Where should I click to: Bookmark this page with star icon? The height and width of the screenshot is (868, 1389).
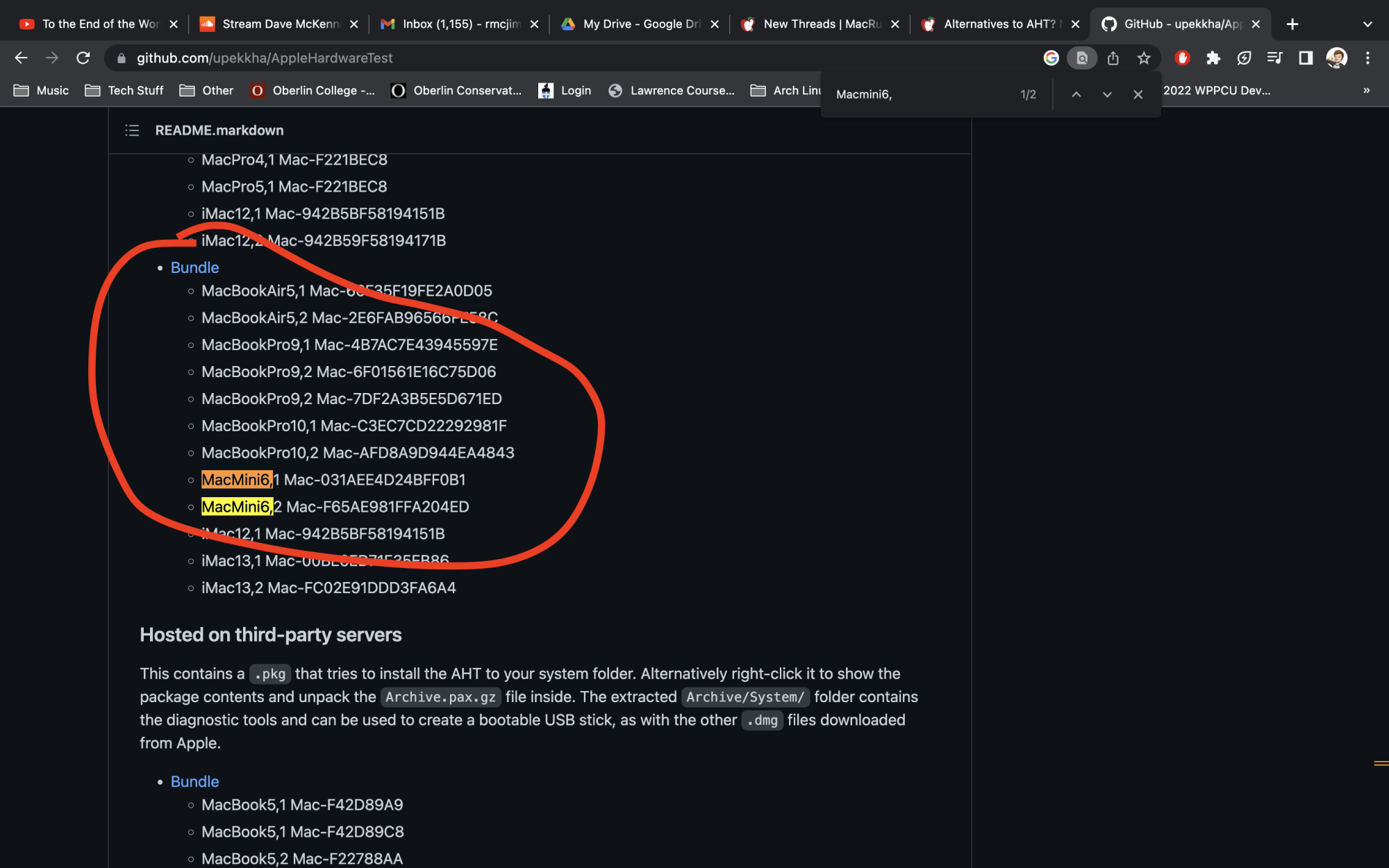click(x=1144, y=58)
